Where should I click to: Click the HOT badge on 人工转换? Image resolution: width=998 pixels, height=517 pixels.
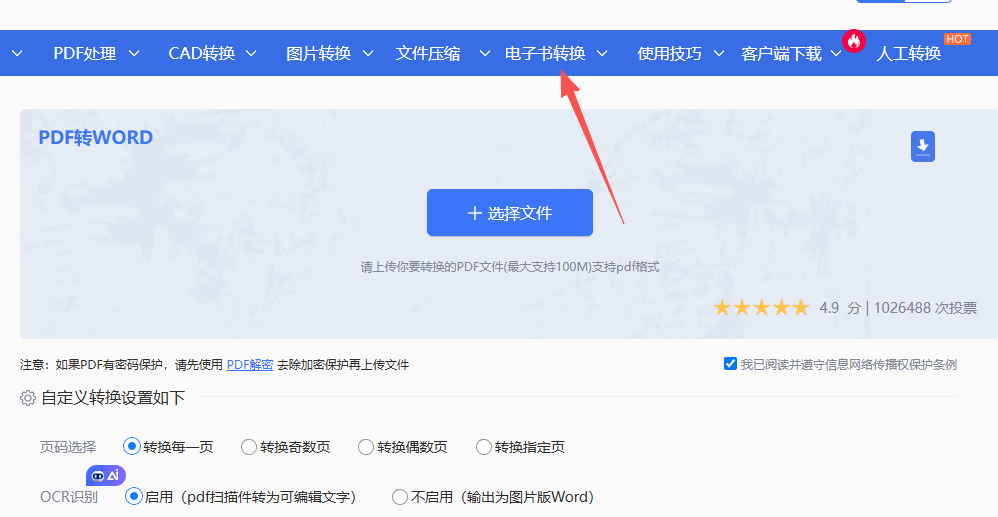click(957, 39)
